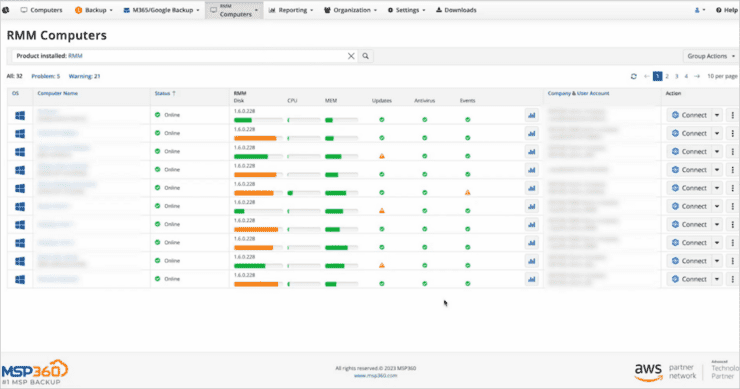Open kebab menu for eighth computer row

click(x=732, y=243)
